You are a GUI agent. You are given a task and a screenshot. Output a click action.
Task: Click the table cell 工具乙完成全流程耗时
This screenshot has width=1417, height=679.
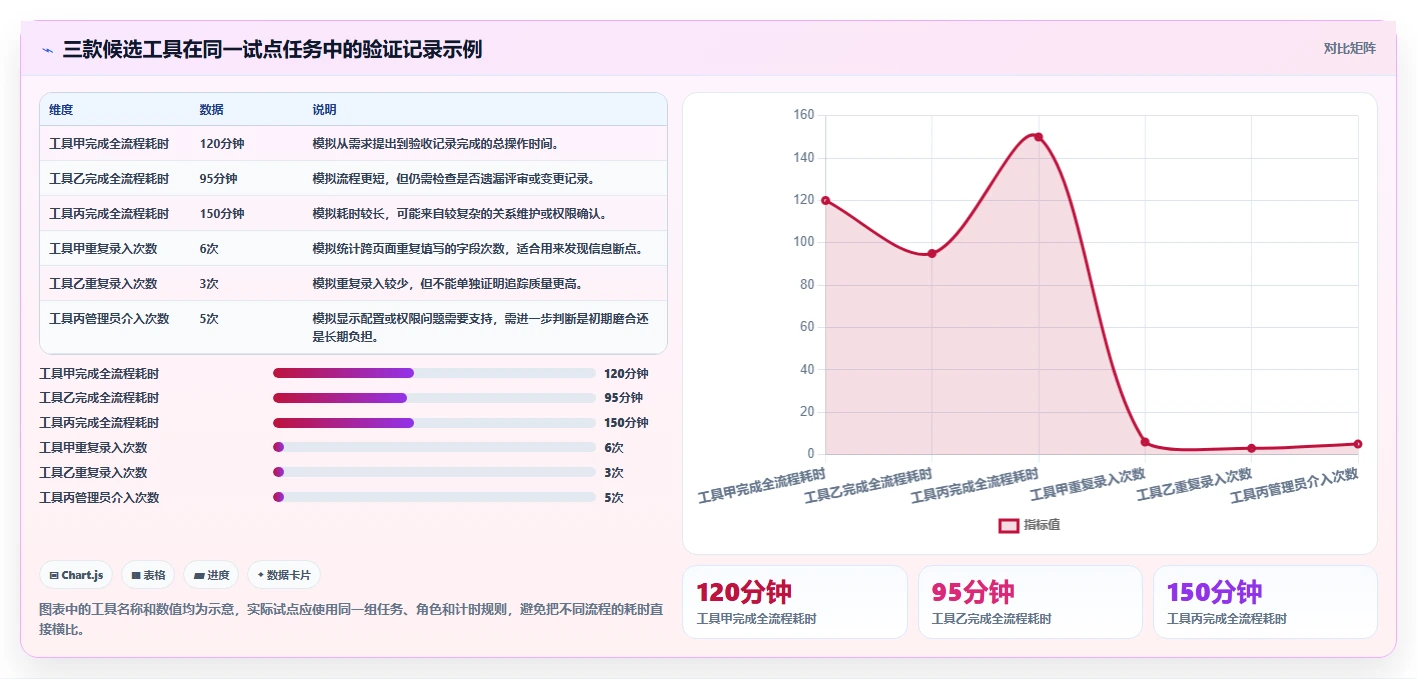(x=109, y=179)
